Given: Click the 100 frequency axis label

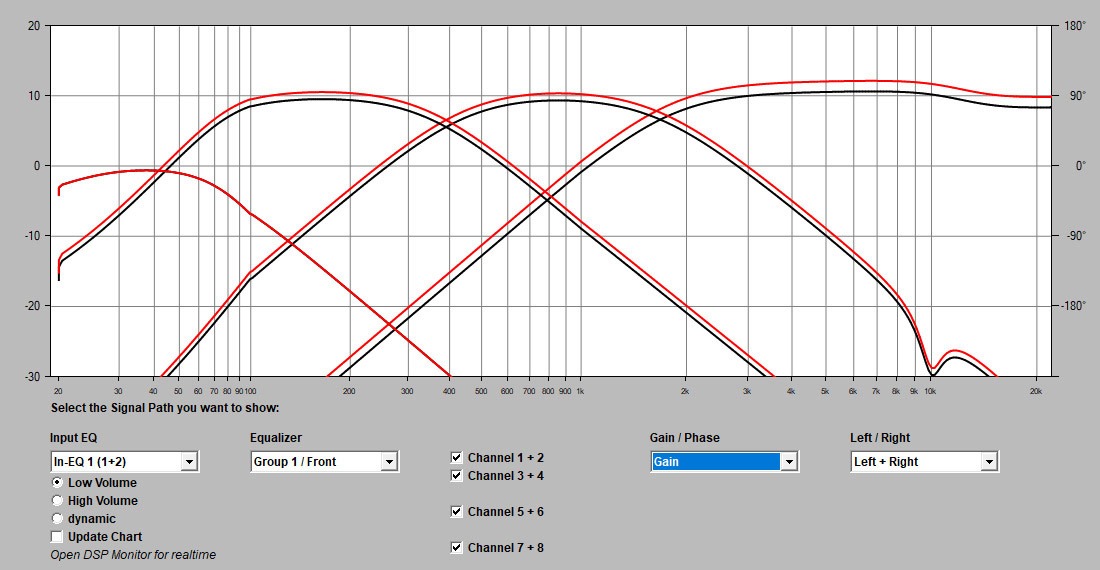Looking at the screenshot, I should 250,391.
